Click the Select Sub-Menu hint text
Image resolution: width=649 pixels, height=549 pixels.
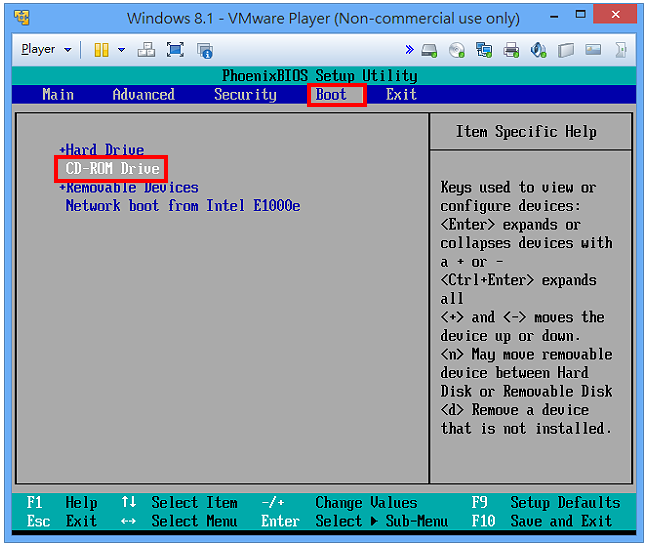[x=382, y=521]
